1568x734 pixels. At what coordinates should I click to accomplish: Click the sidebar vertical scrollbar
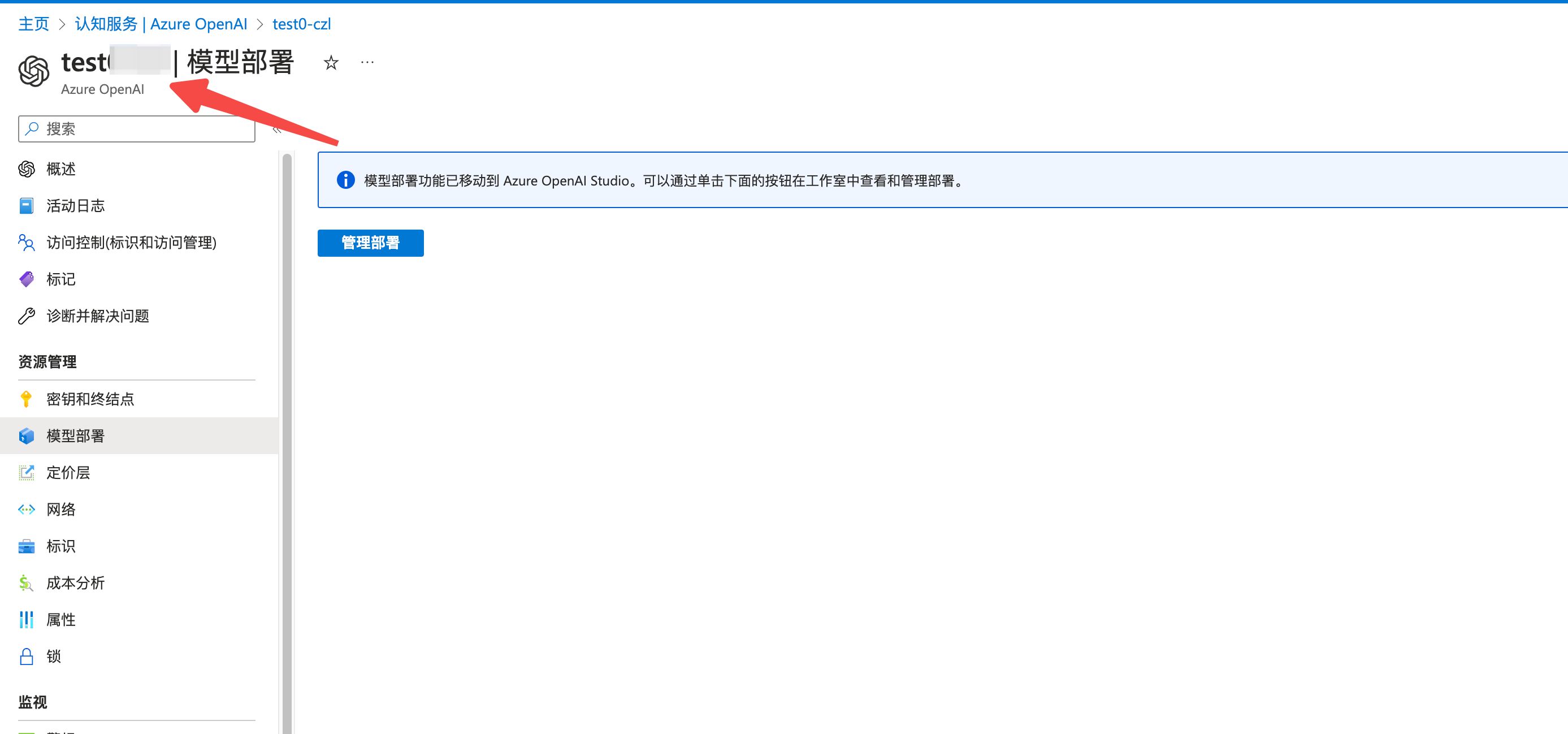[x=287, y=443]
